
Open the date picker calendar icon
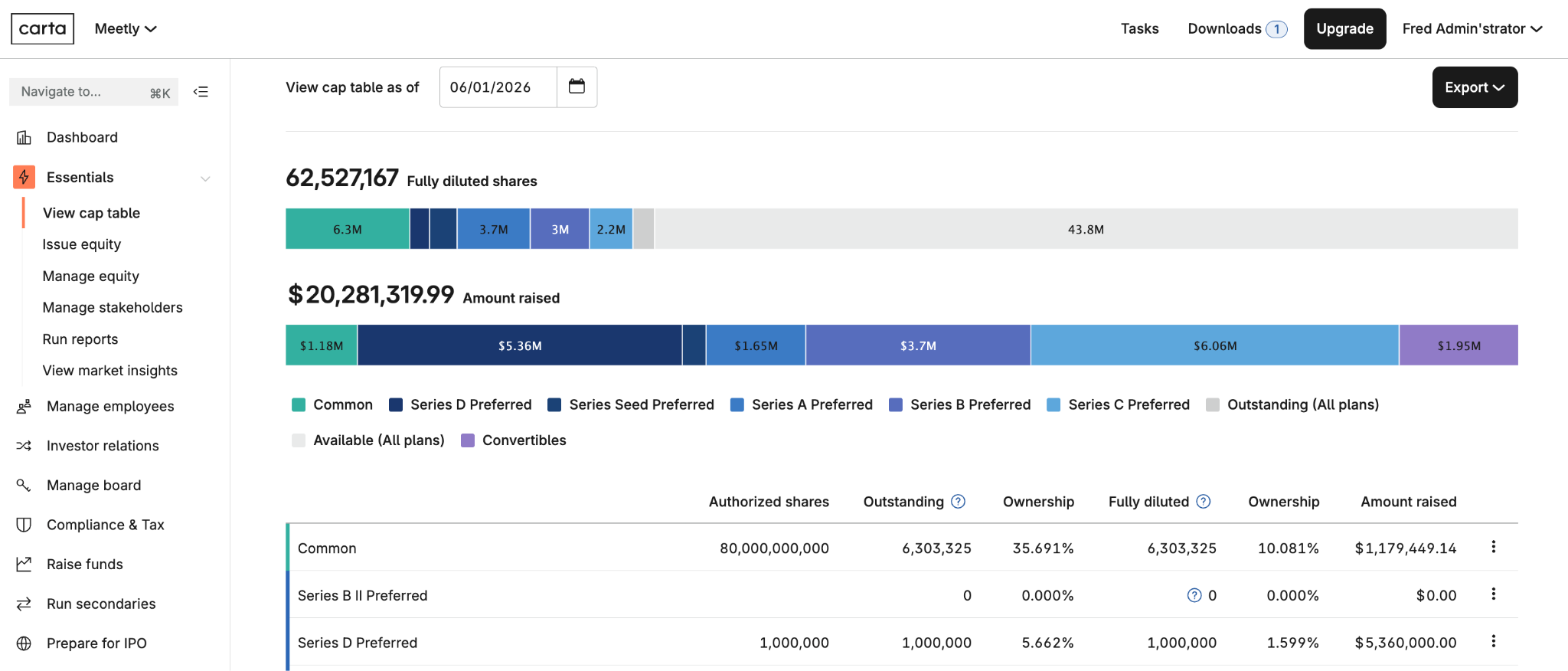coord(577,87)
